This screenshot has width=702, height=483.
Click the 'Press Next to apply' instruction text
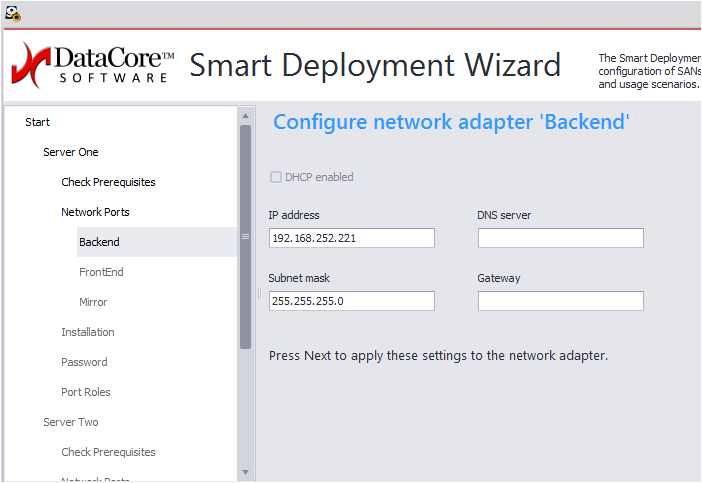tap(438, 356)
